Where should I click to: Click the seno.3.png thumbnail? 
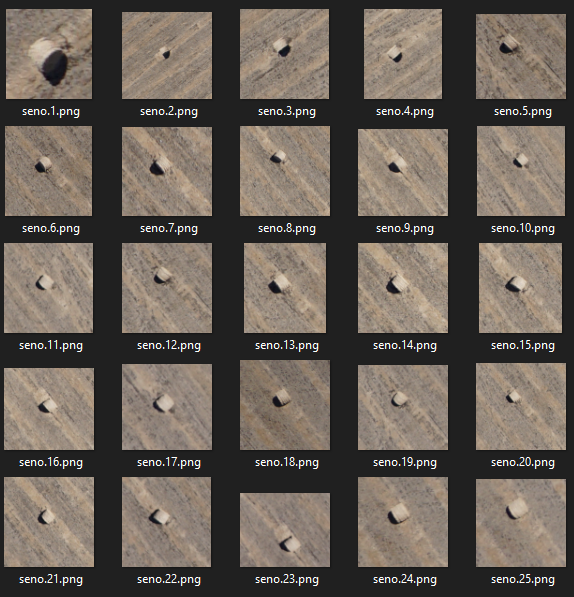(x=284, y=54)
